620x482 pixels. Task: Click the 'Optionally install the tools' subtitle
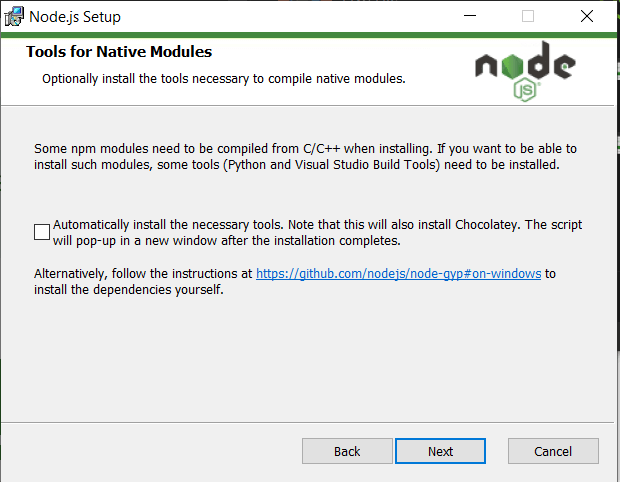coord(224,79)
